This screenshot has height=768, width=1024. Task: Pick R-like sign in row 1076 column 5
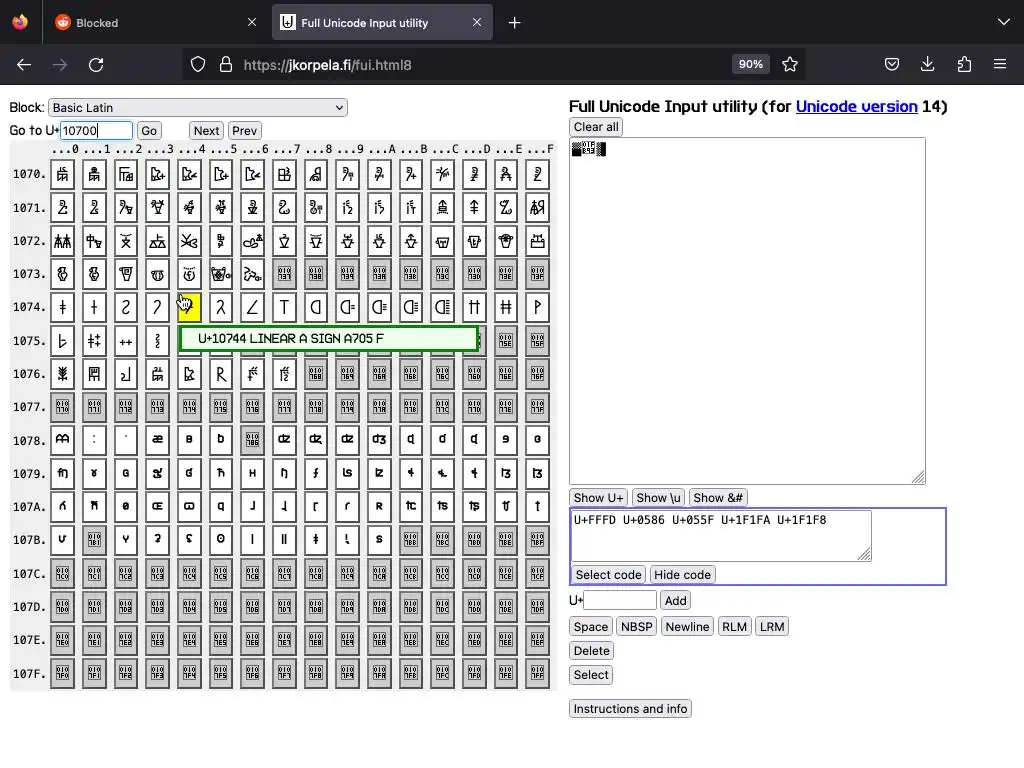[221, 374]
